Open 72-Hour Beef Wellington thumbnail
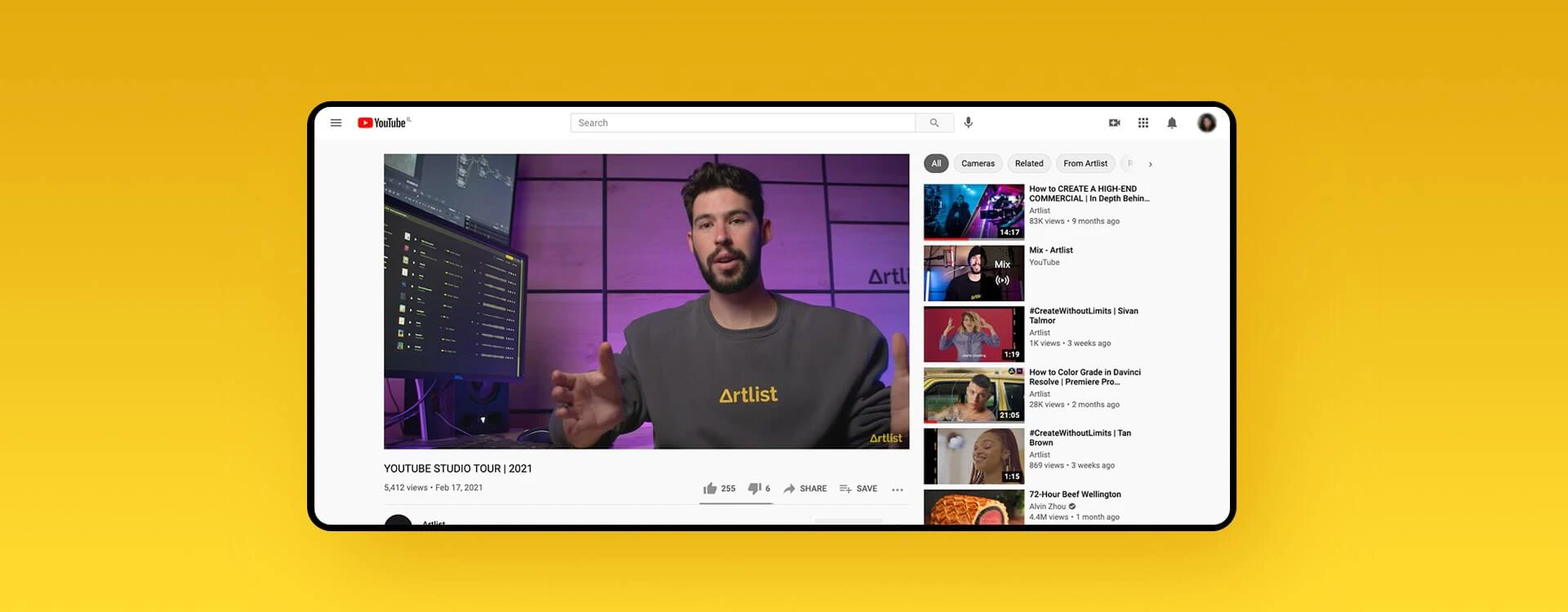The height and width of the screenshot is (612, 1568). (x=973, y=508)
